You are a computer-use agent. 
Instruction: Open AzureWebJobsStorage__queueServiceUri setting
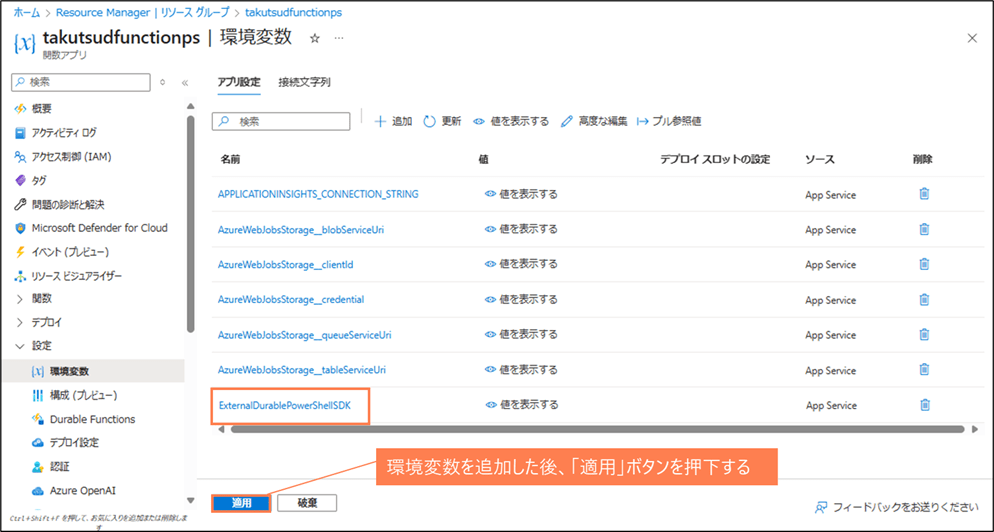(x=305, y=334)
